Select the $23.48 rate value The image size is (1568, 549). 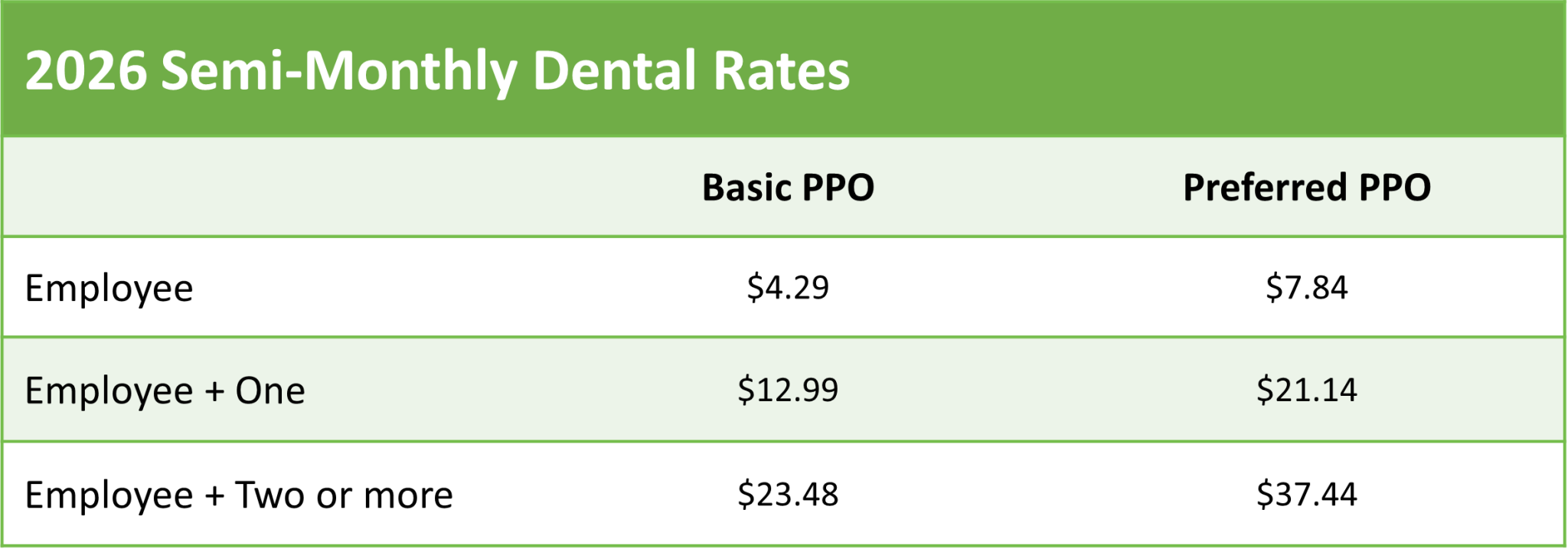[x=788, y=494]
